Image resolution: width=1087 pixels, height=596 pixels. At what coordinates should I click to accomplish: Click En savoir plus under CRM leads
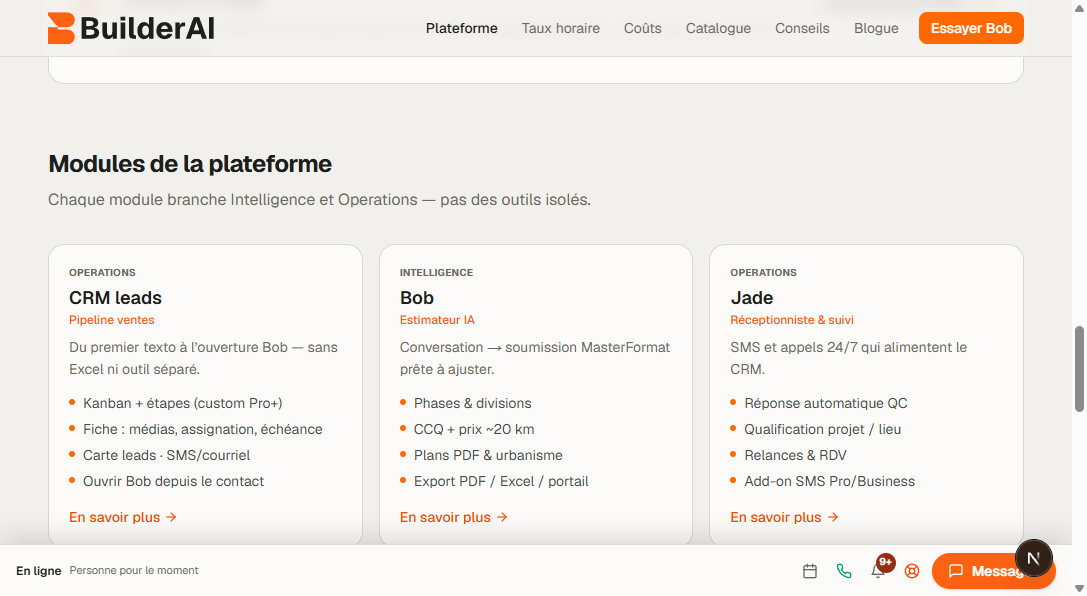[123, 517]
